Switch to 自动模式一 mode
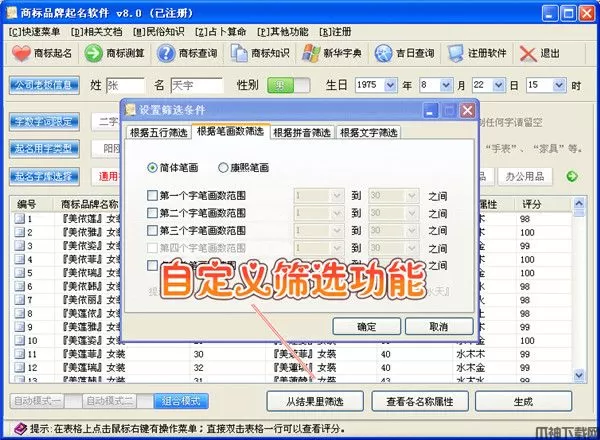This screenshot has width=600, height=440. pyautogui.click(x=37, y=401)
